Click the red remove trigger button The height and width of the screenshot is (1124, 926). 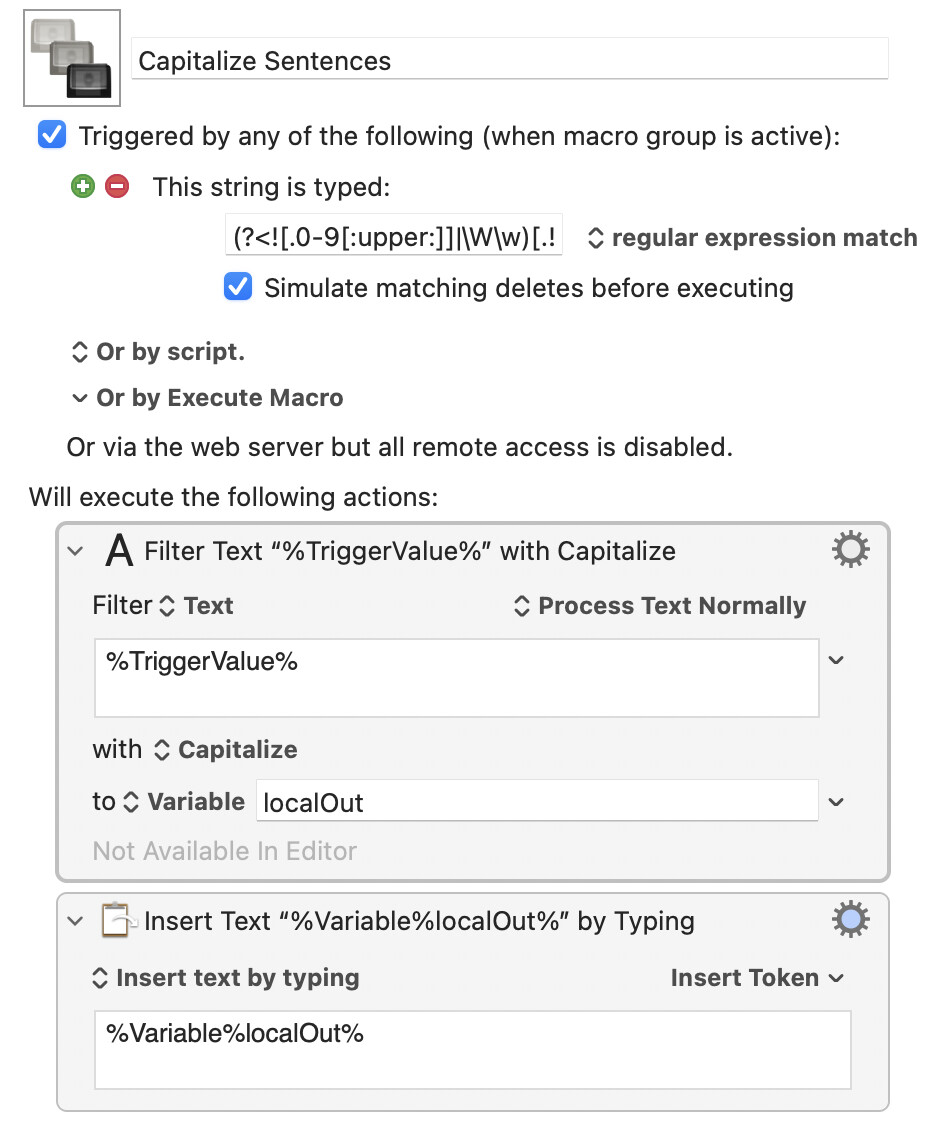[117, 186]
